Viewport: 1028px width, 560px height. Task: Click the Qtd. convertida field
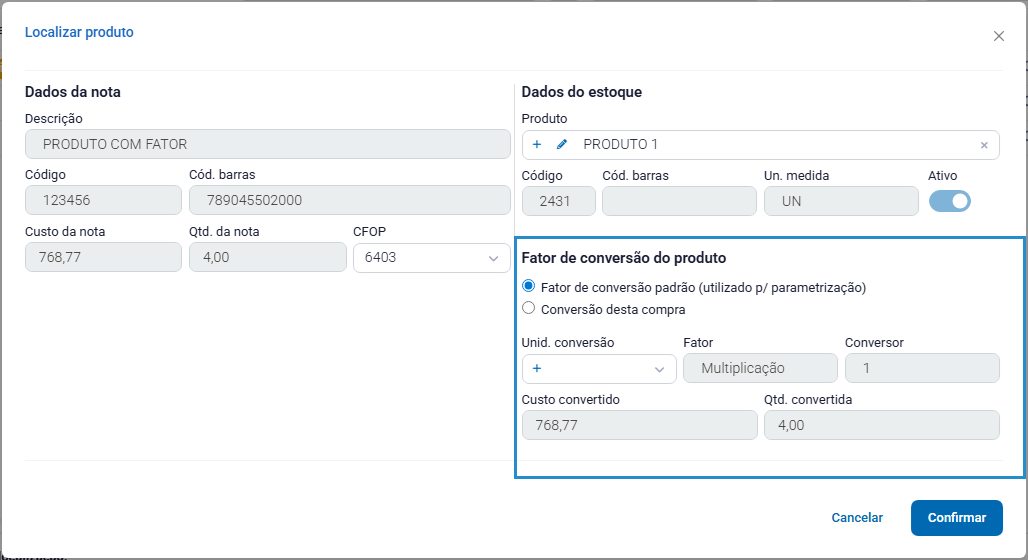coord(881,425)
